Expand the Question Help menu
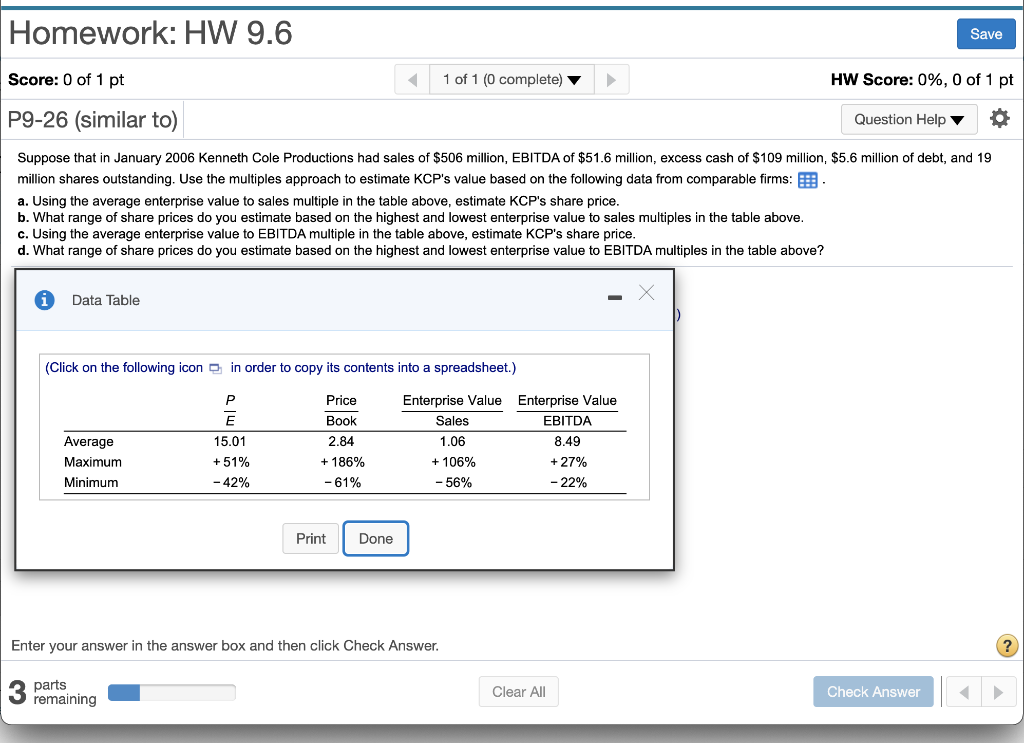The image size is (1024, 743). (909, 119)
